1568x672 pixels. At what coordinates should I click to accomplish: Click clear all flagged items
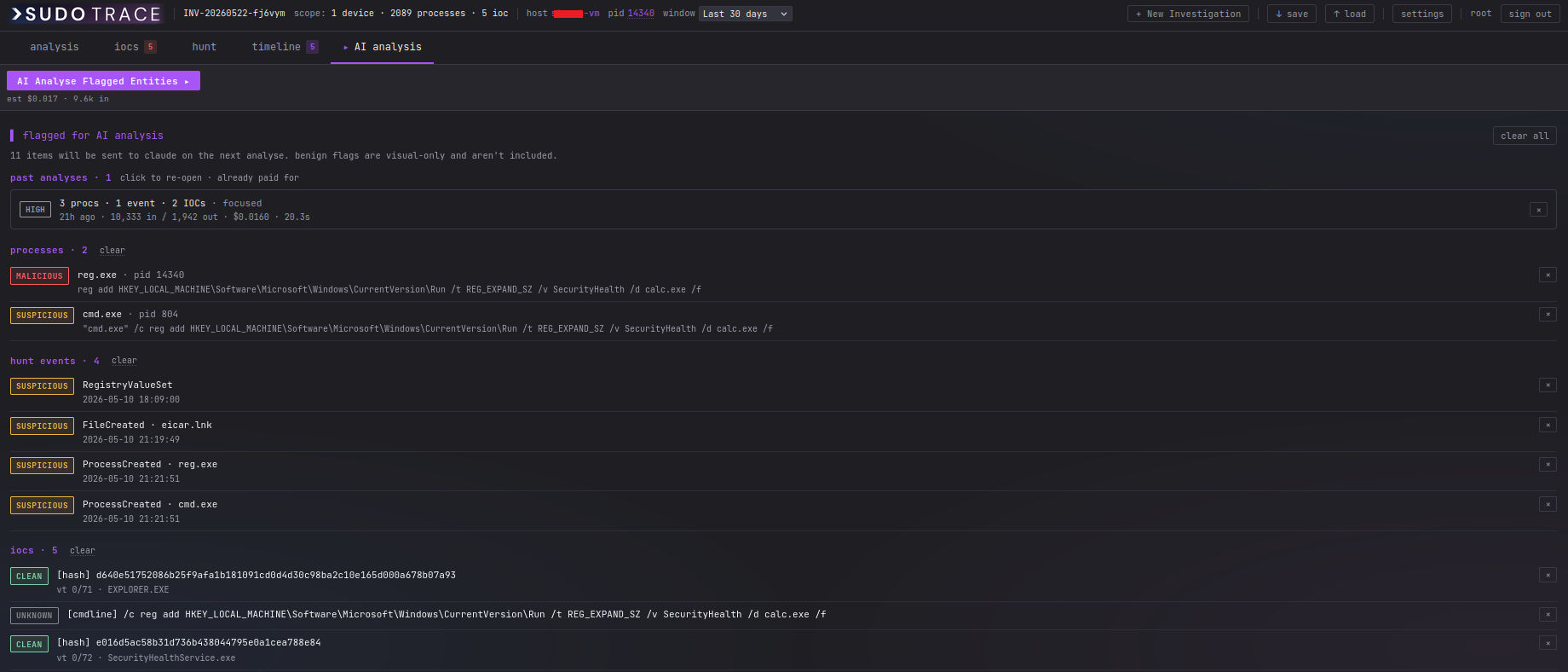pyautogui.click(x=1525, y=136)
